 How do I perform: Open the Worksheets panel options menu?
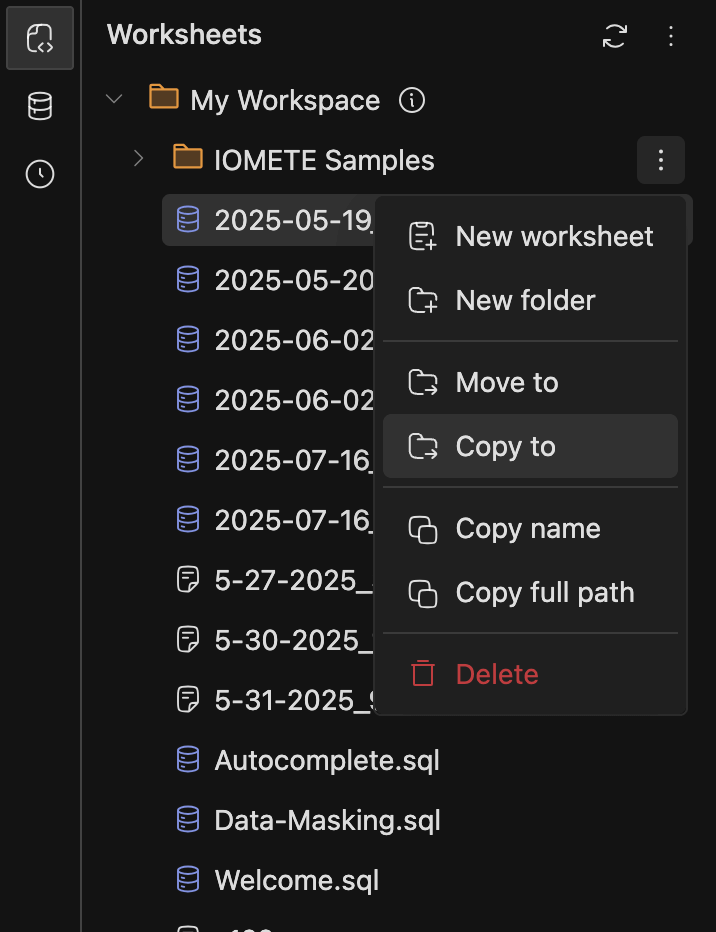(x=671, y=36)
